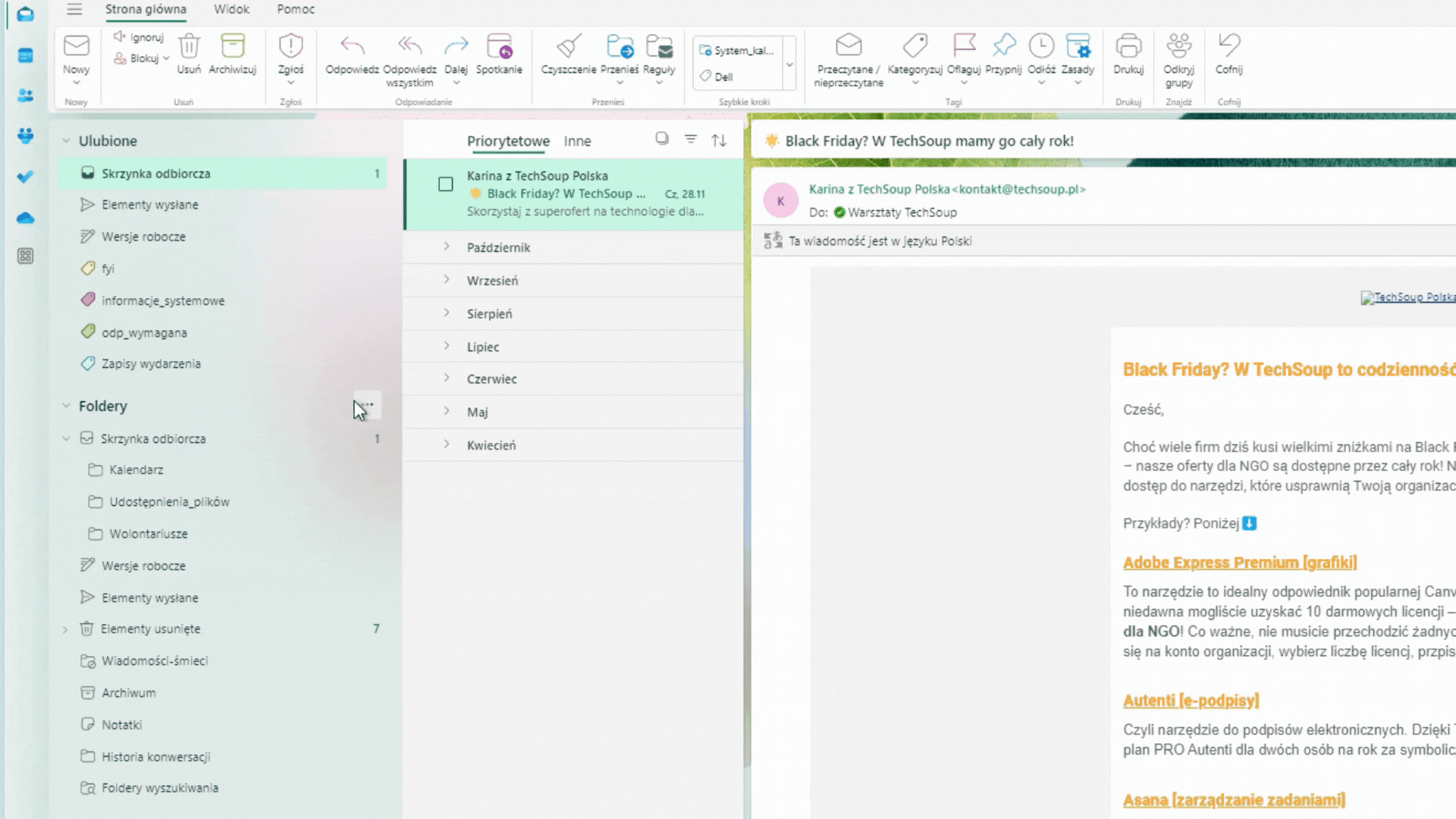Check the TechSoup email checkbox
This screenshot has height=819, width=1456.
click(x=446, y=184)
